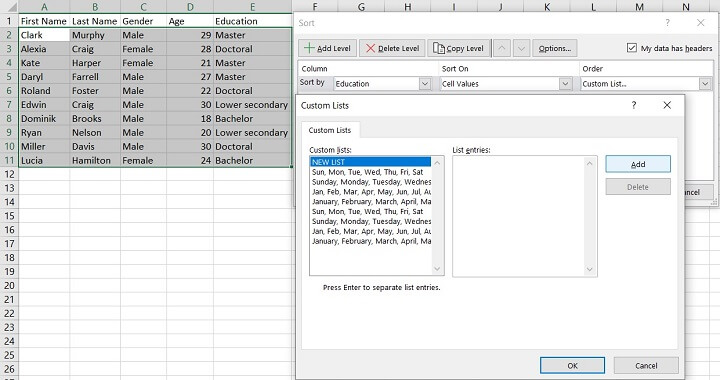Click cell containing Roland
This screenshot has height=380, width=720.
point(44,91)
